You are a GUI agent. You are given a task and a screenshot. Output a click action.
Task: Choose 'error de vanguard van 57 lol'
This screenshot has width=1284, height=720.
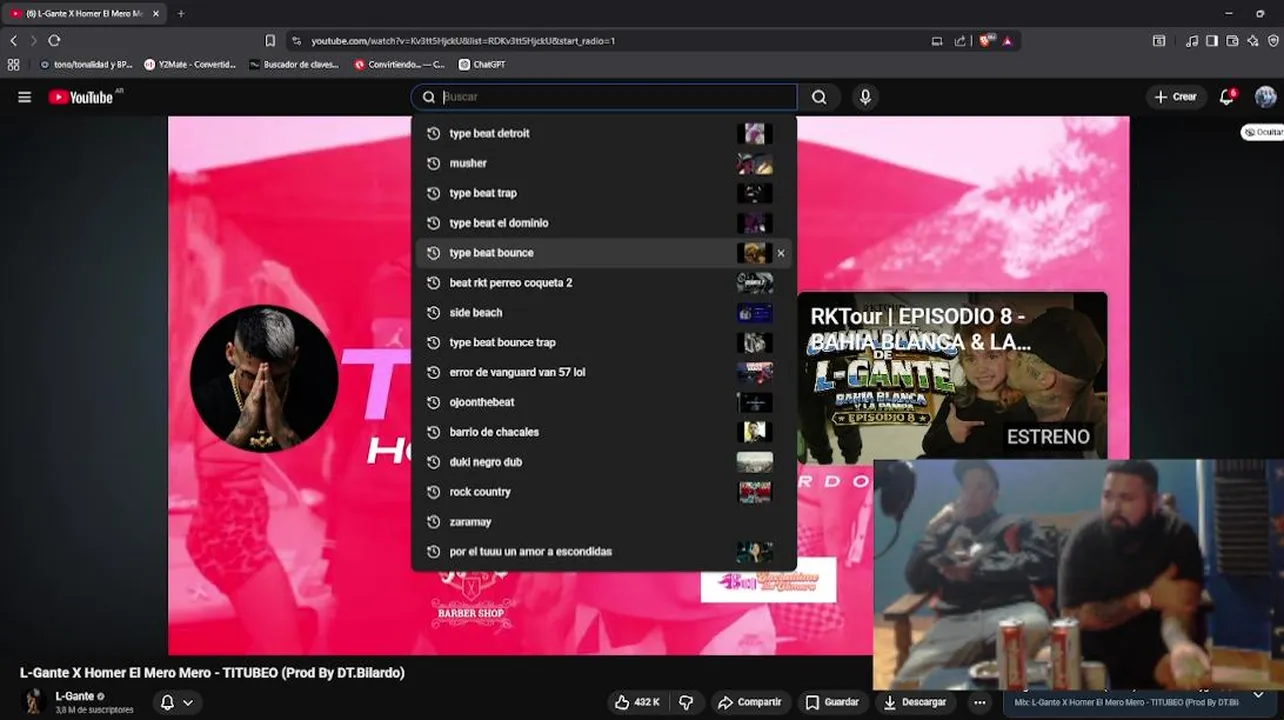(604, 372)
